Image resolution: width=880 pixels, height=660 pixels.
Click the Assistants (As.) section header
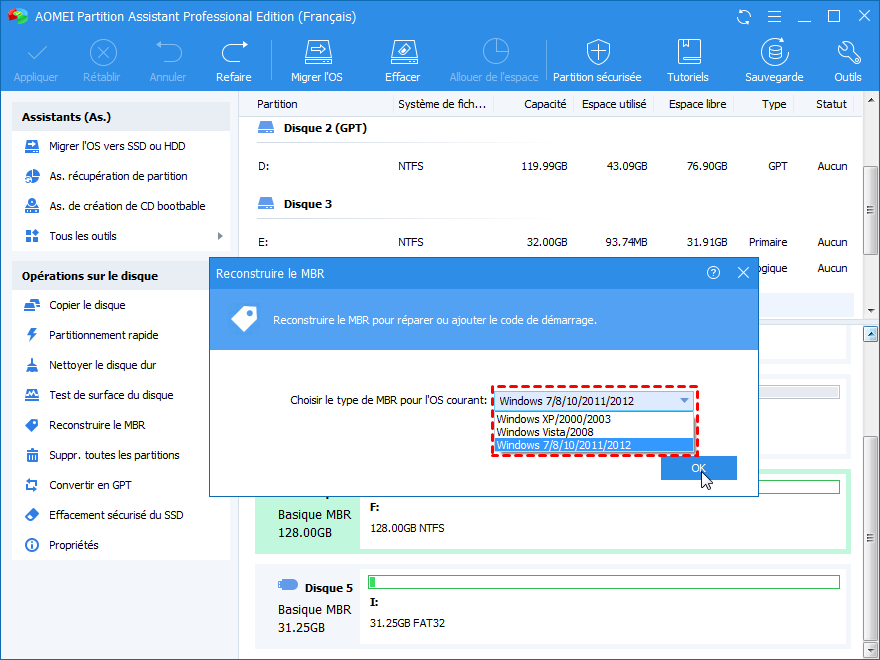(x=121, y=117)
